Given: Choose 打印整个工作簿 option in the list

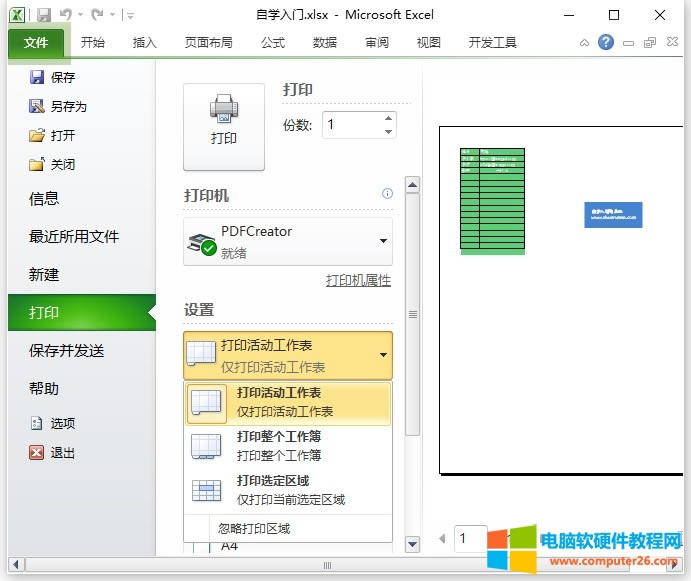Looking at the screenshot, I should click(288, 446).
